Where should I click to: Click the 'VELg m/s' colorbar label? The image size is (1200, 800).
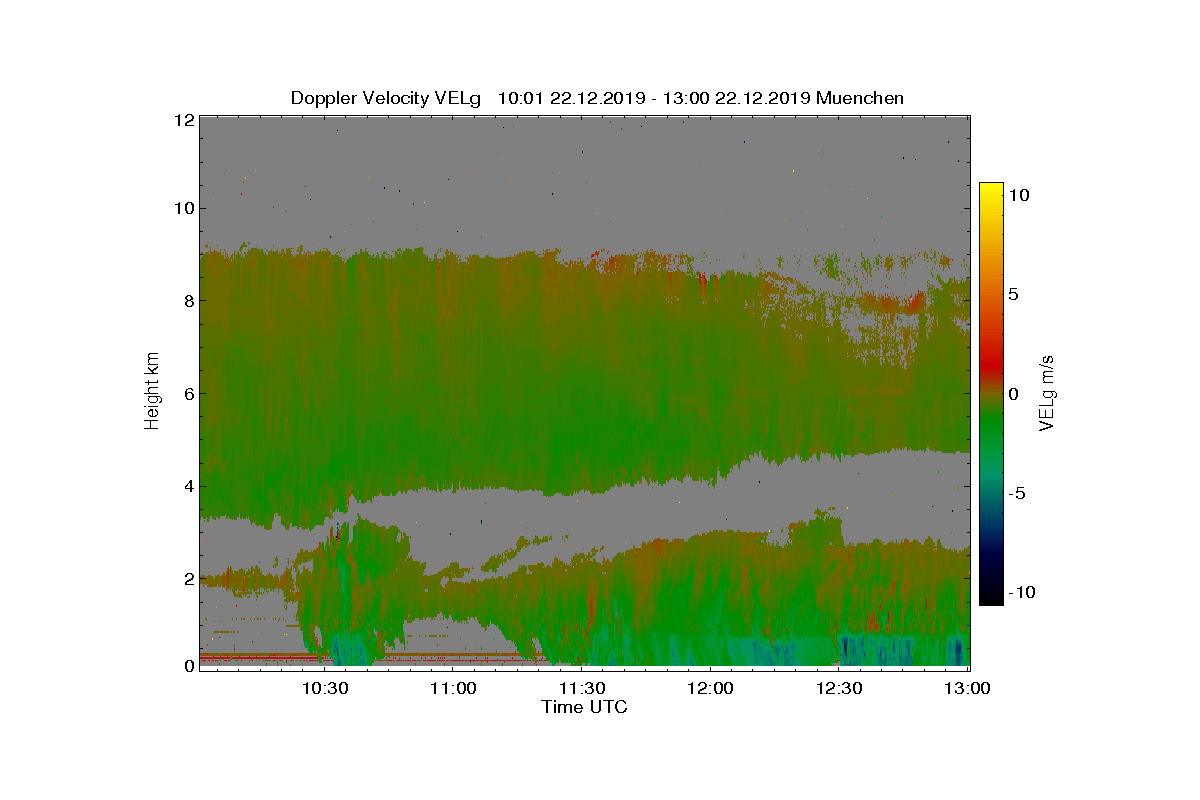pyautogui.click(x=1046, y=393)
